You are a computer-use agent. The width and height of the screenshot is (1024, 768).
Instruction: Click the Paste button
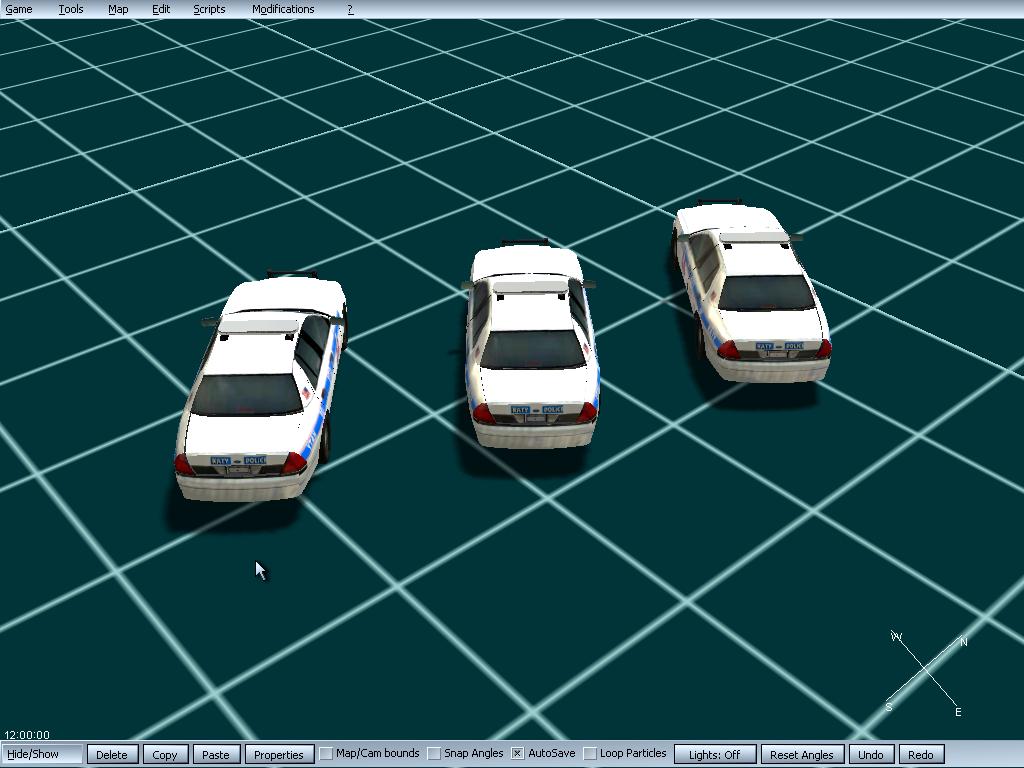click(216, 754)
